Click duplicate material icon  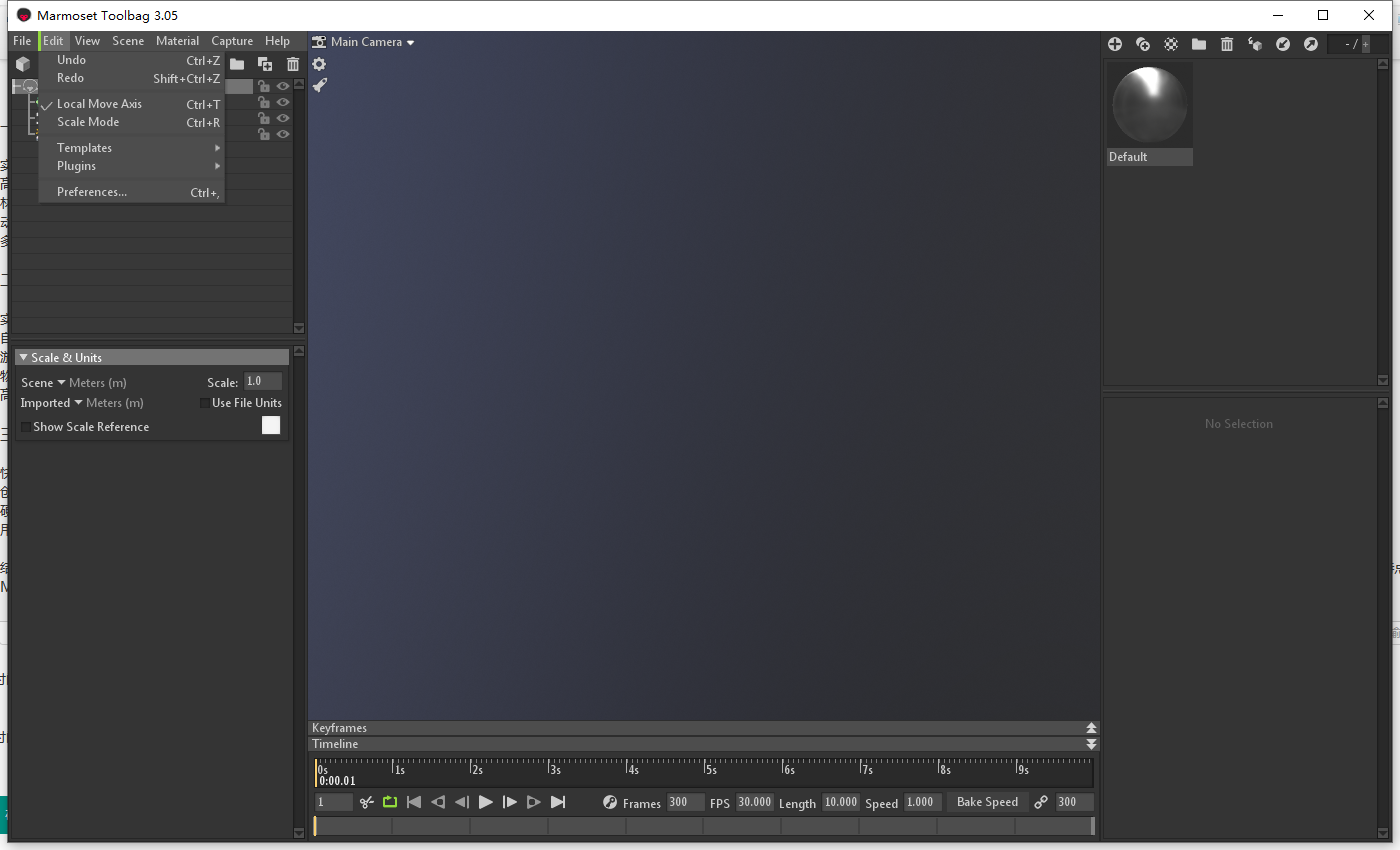pos(1143,44)
